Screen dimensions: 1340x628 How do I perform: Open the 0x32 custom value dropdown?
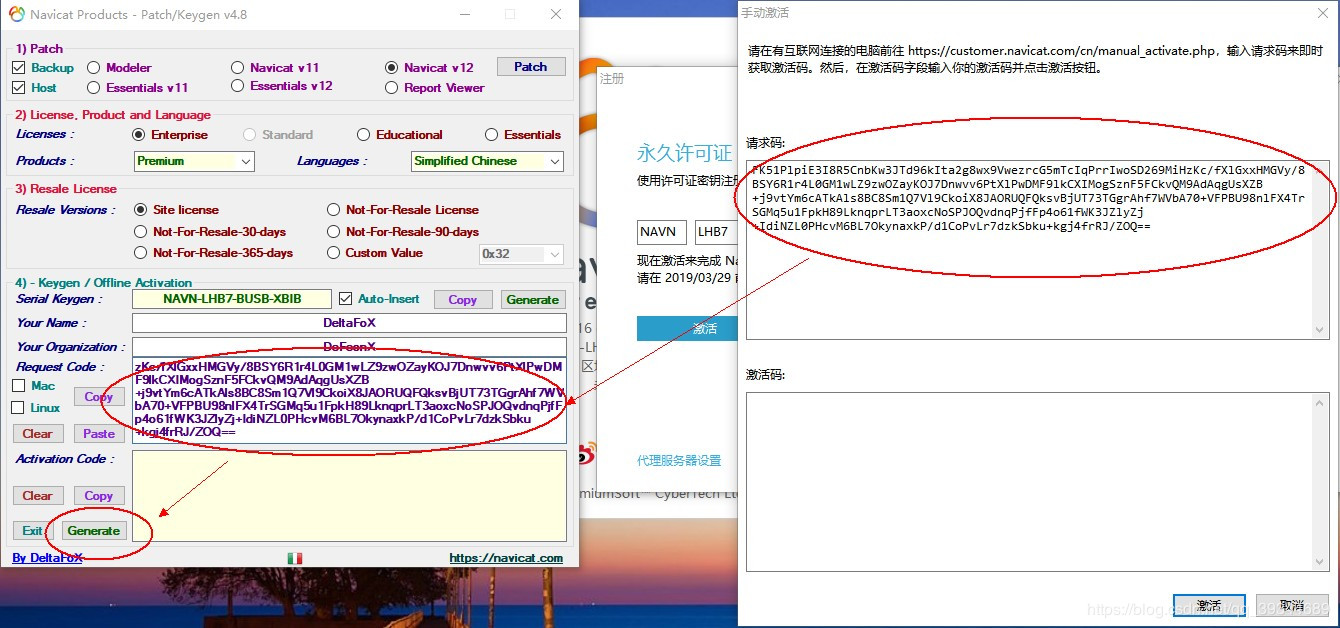pos(521,254)
